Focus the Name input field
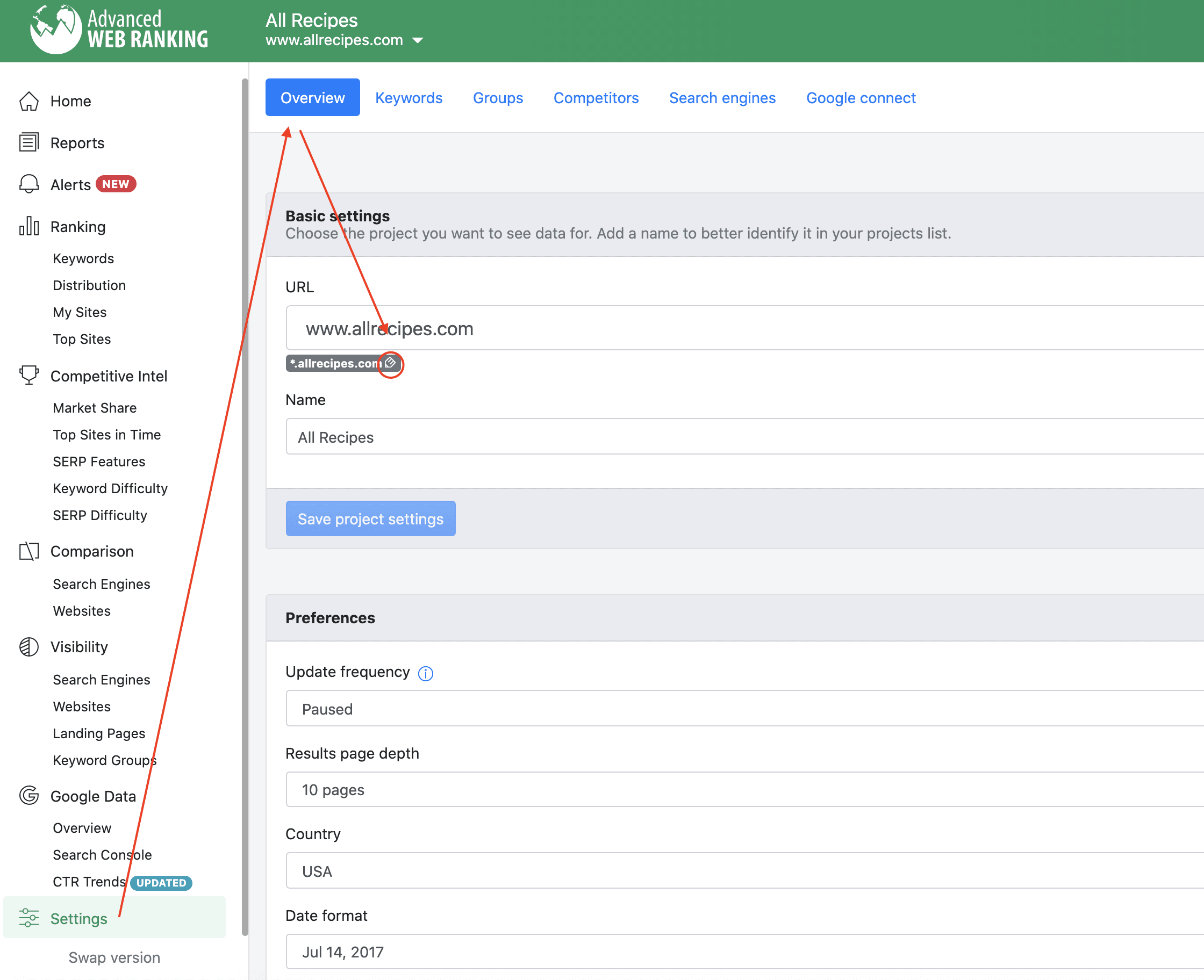This screenshot has height=980, width=1204. [745, 436]
